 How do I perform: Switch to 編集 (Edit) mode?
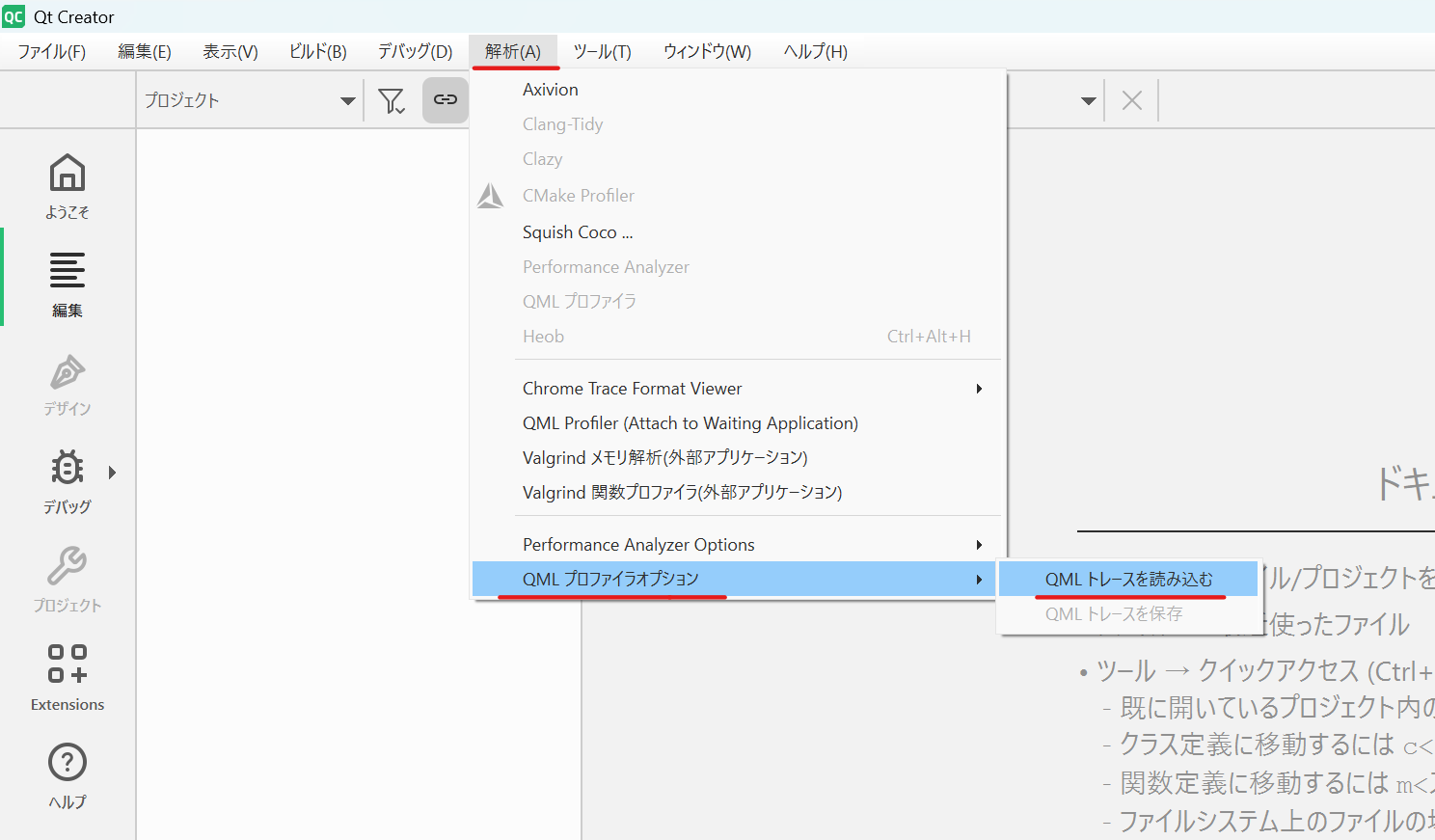68,285
